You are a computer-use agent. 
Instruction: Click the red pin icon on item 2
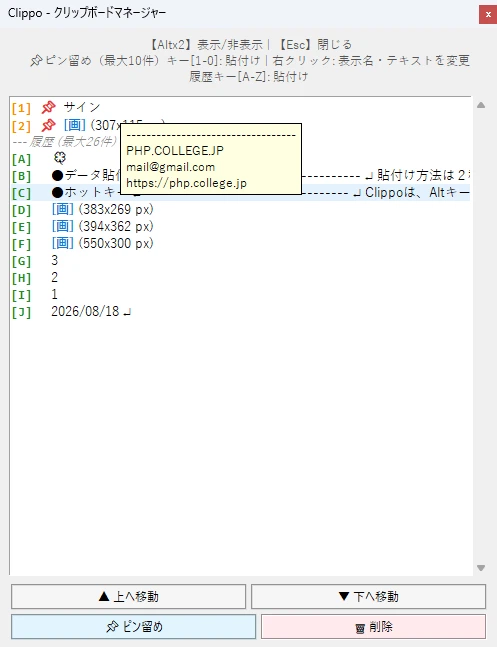[x=48, y=125]
